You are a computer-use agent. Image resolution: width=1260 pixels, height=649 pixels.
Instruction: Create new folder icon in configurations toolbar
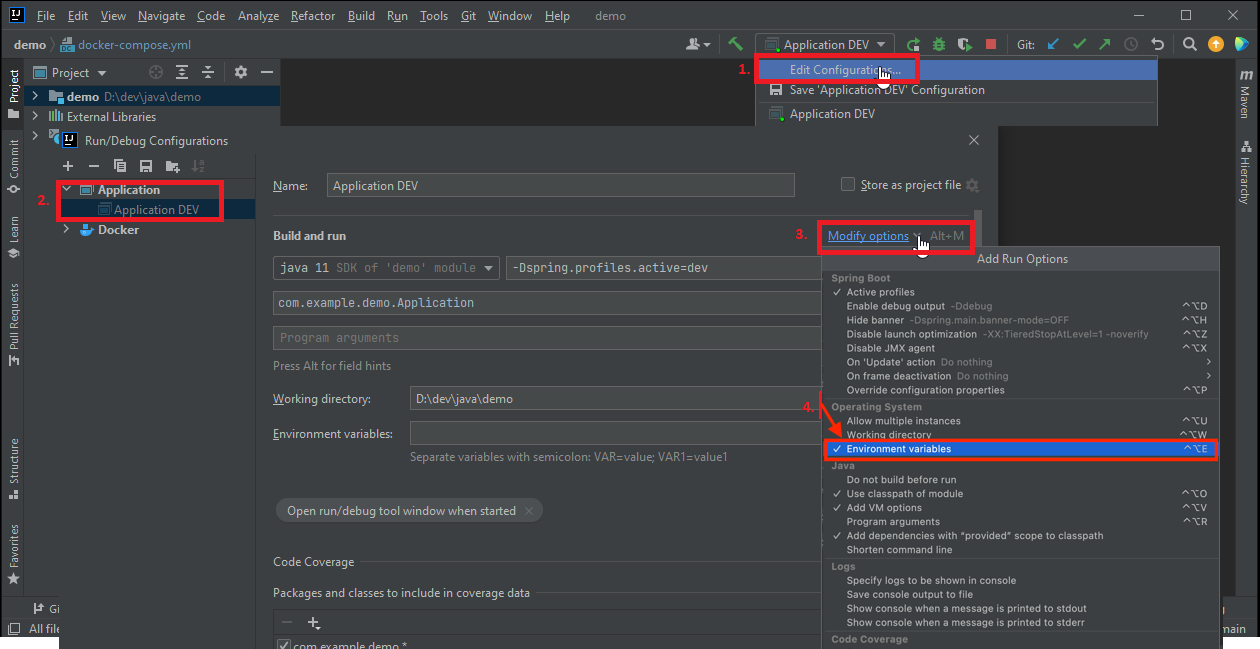[173, 166]
